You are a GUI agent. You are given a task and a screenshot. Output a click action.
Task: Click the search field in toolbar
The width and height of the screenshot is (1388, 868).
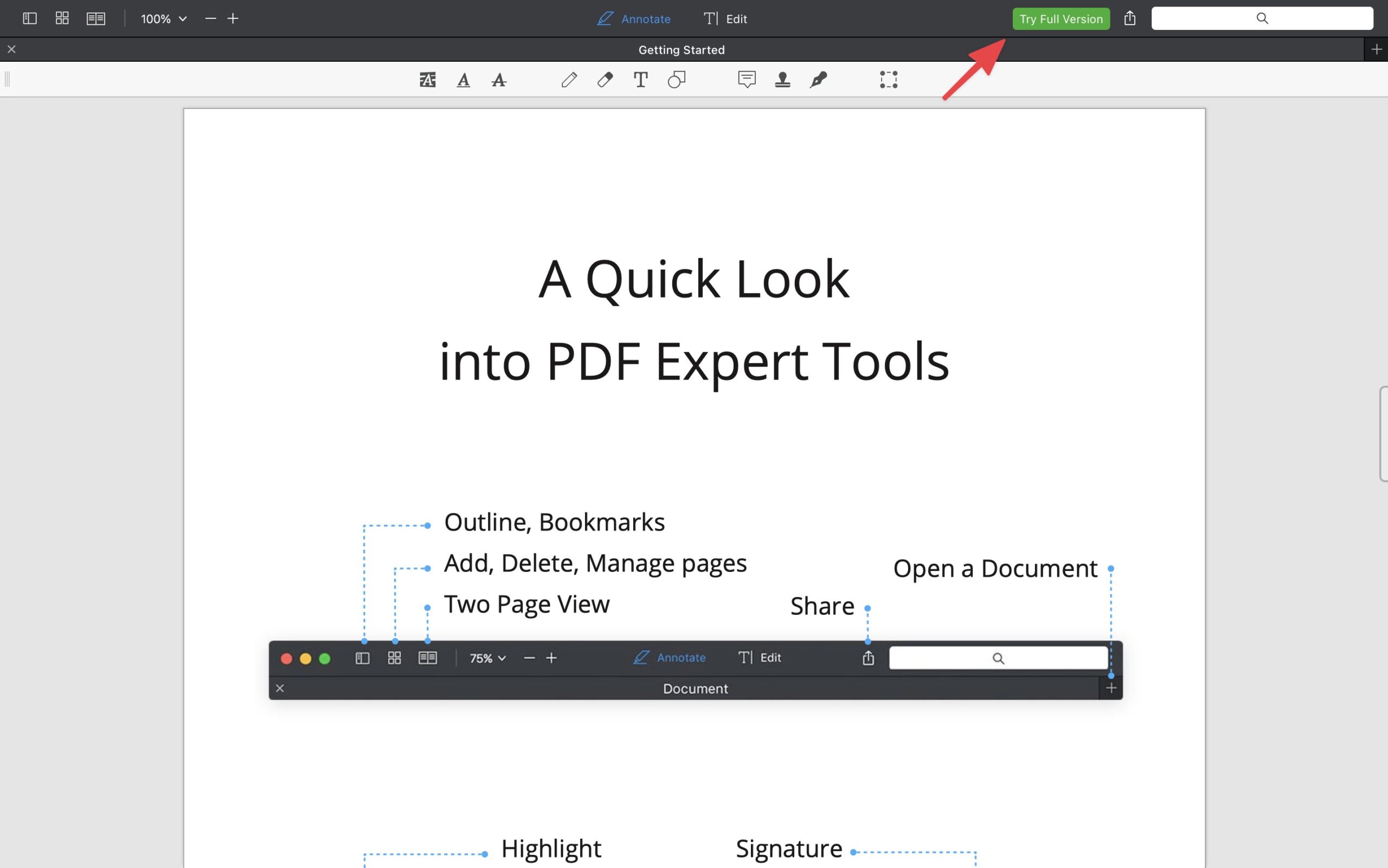pos(1262,18)
